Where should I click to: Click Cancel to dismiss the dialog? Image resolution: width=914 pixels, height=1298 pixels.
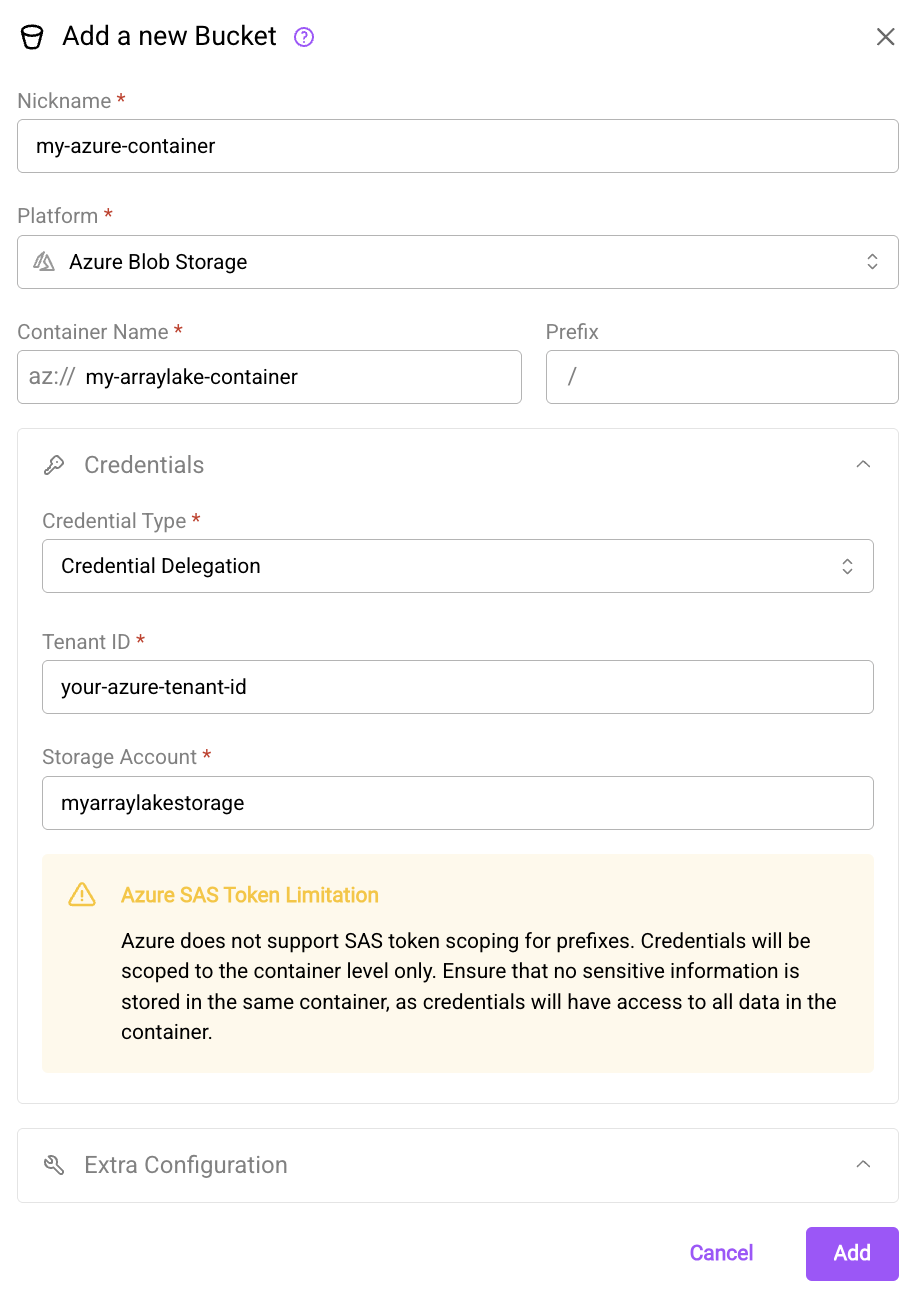click(x=721, y=1252)
